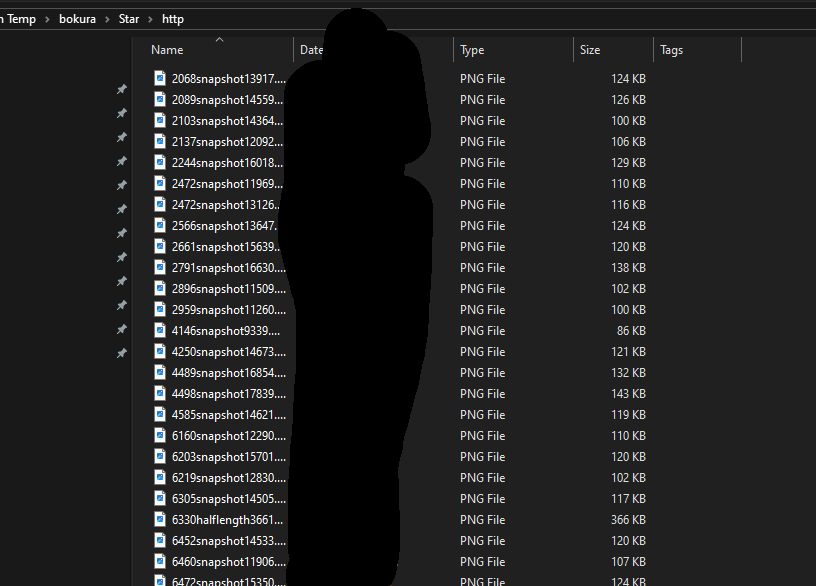Click the 107 KB size value
816x586 pixels.
pyautogui.click(x=628, y=562)
